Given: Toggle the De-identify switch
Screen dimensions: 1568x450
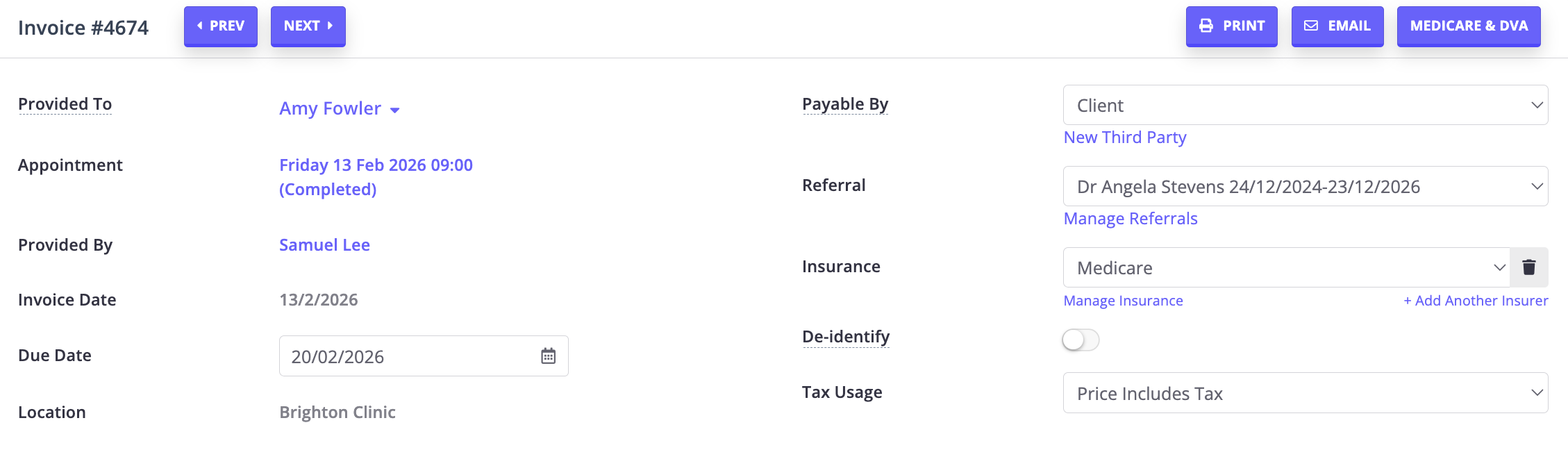Looking at the screenshot, I should tap(1081, 340).
